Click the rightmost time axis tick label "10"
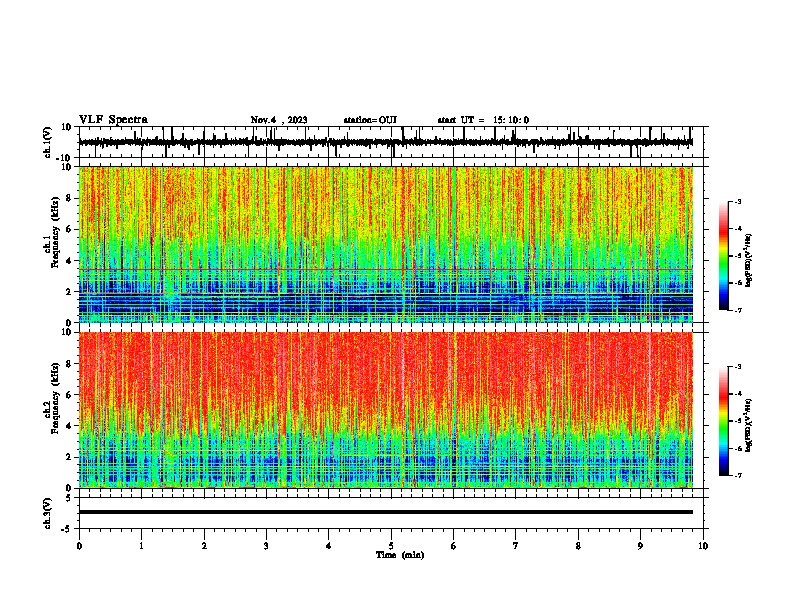This screenshot has height=612, width=792. 703,546
